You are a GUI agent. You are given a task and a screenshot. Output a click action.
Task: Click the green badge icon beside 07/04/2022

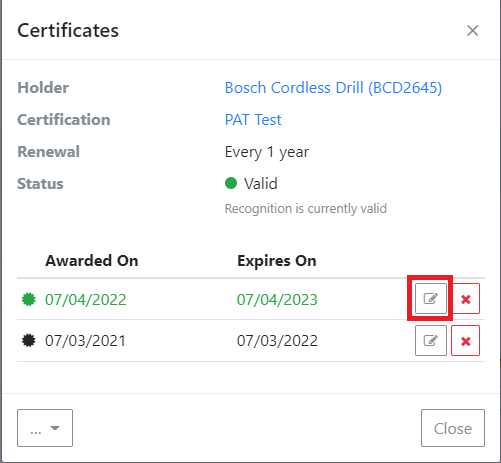tap(29, 299)
